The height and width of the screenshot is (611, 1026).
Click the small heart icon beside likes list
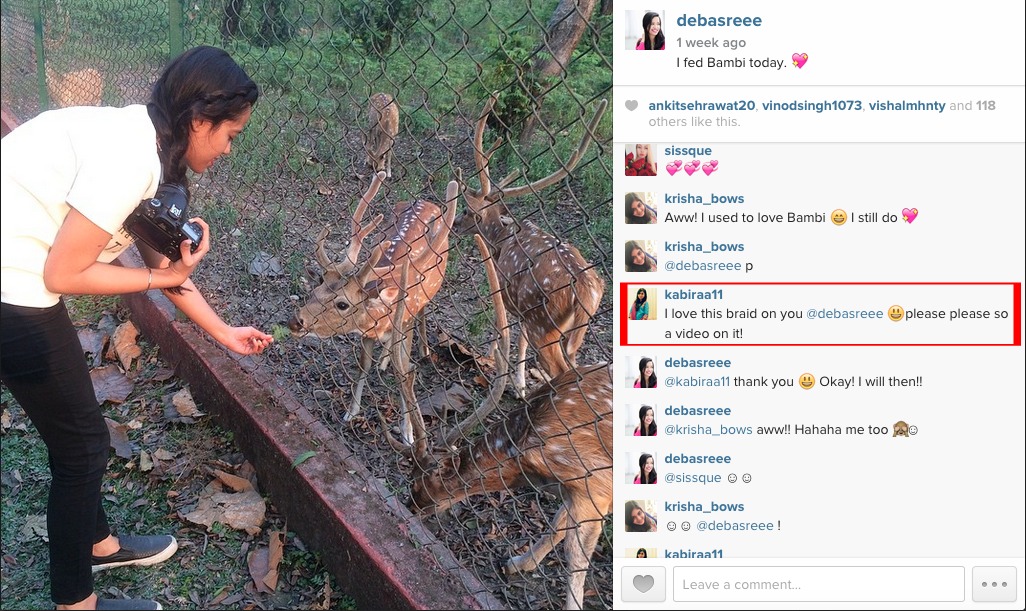click(x=631, y=105)
